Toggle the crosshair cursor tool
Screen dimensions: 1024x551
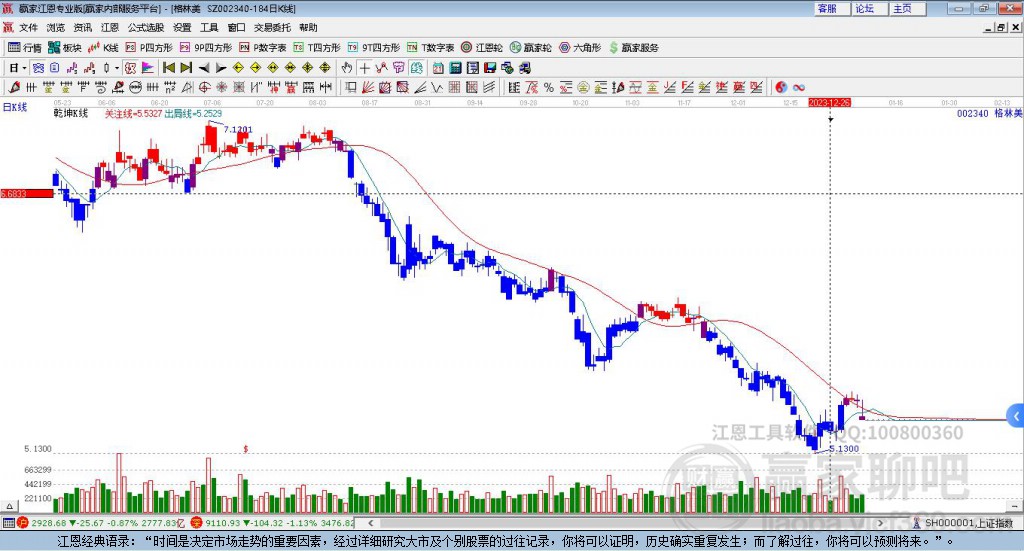364,68
